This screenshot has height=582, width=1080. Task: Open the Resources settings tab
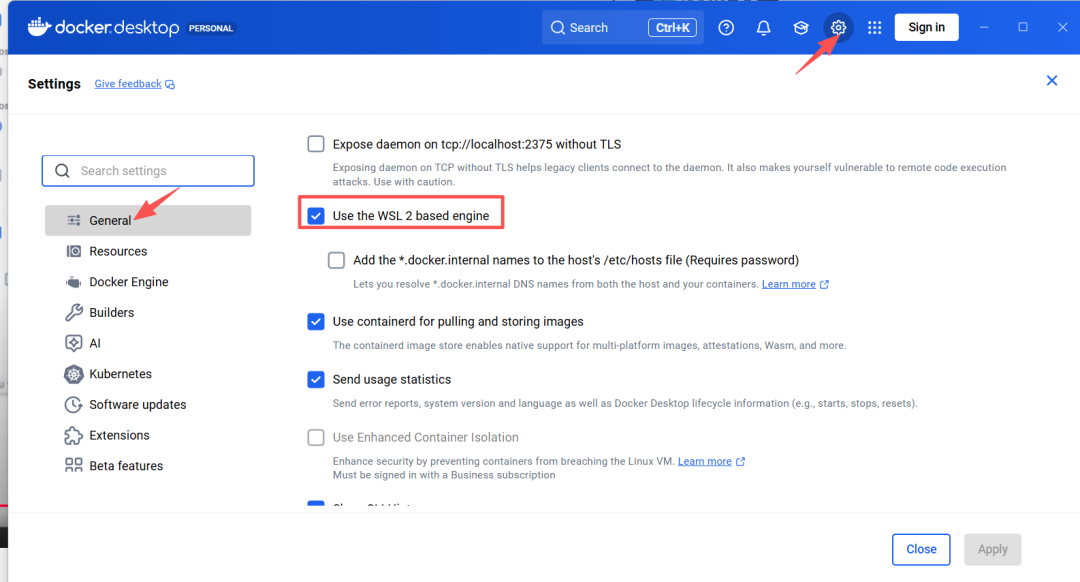pyautogui.click(x=148, y=251)
